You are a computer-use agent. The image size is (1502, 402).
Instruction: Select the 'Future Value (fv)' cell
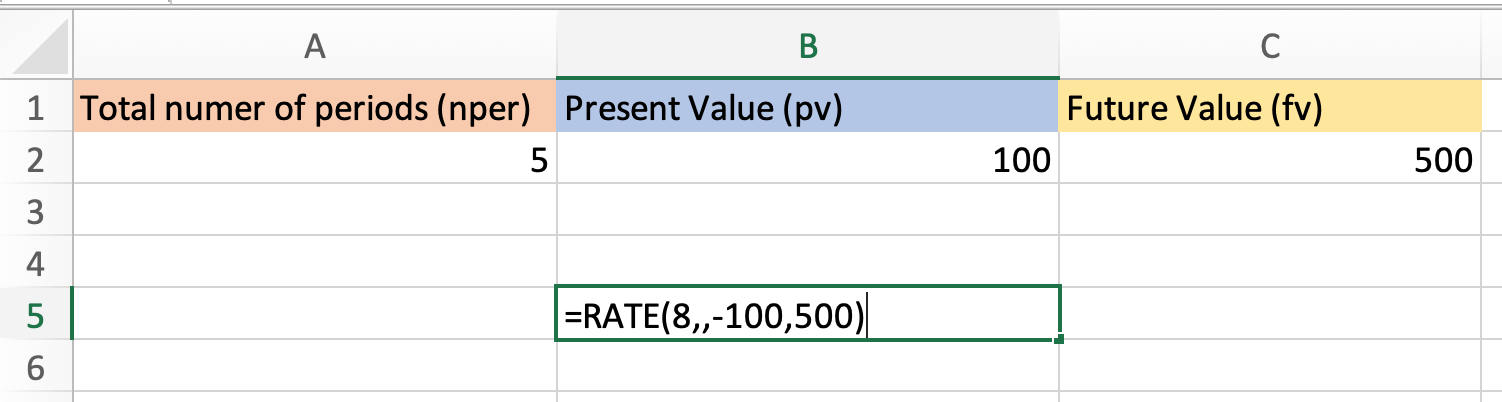[1270, 108]
